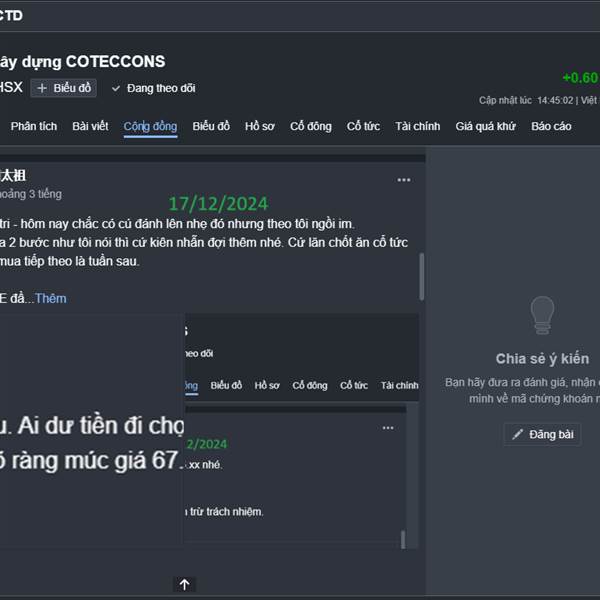Click the Cập nhật lúc 14:45:02 timestamp
Image resolution: width=600 pixels, height=600 pixels.
(526, 100)
